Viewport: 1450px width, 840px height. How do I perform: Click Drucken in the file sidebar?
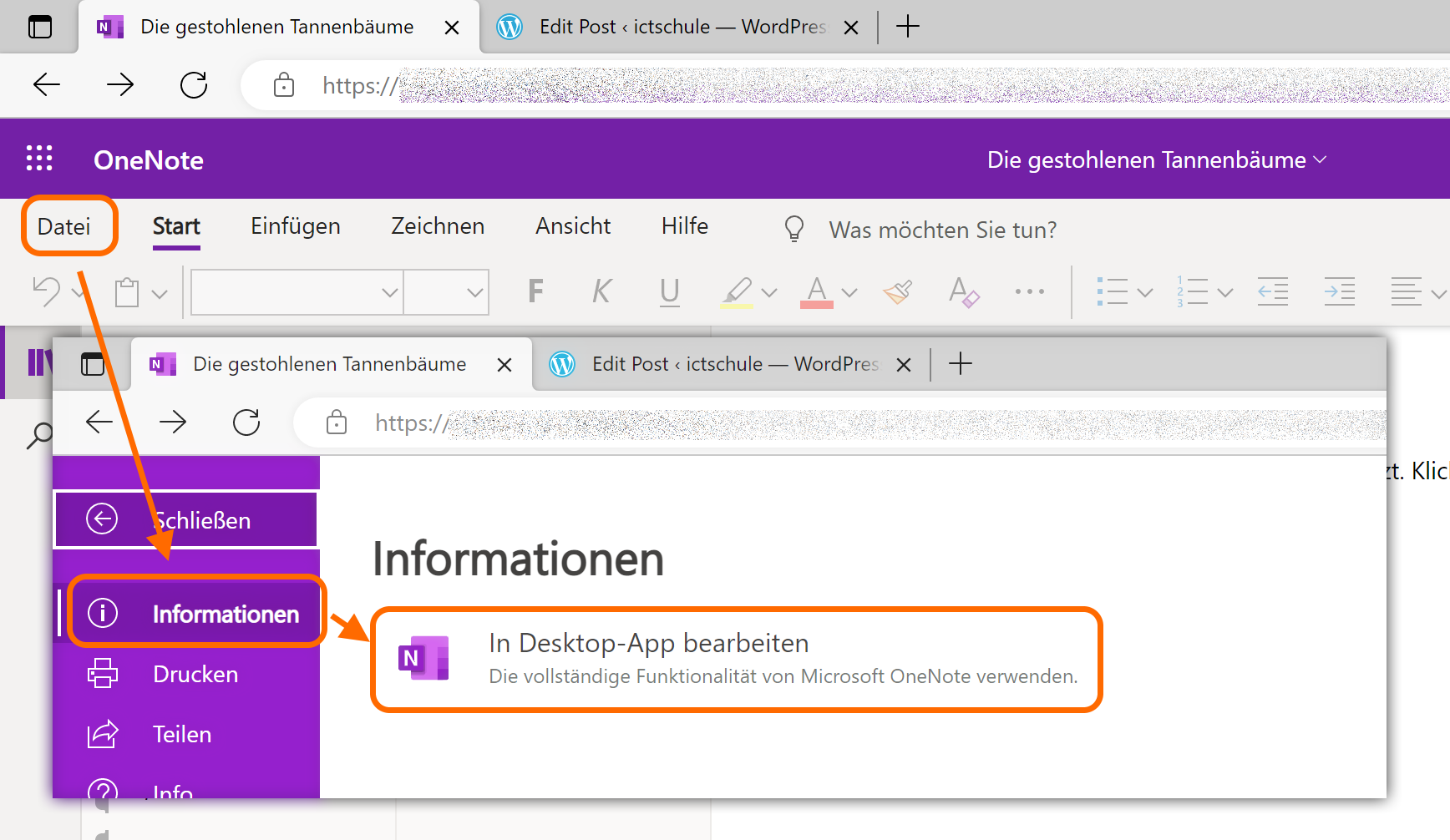[195, 674]
